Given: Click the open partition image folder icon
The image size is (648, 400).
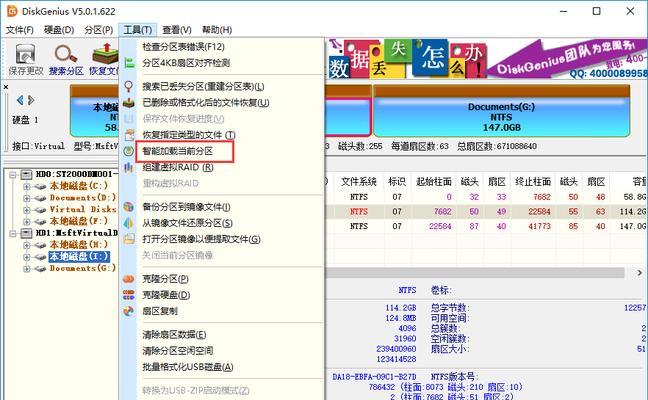Looking at the screenshot, I should [x=129, y=239].
